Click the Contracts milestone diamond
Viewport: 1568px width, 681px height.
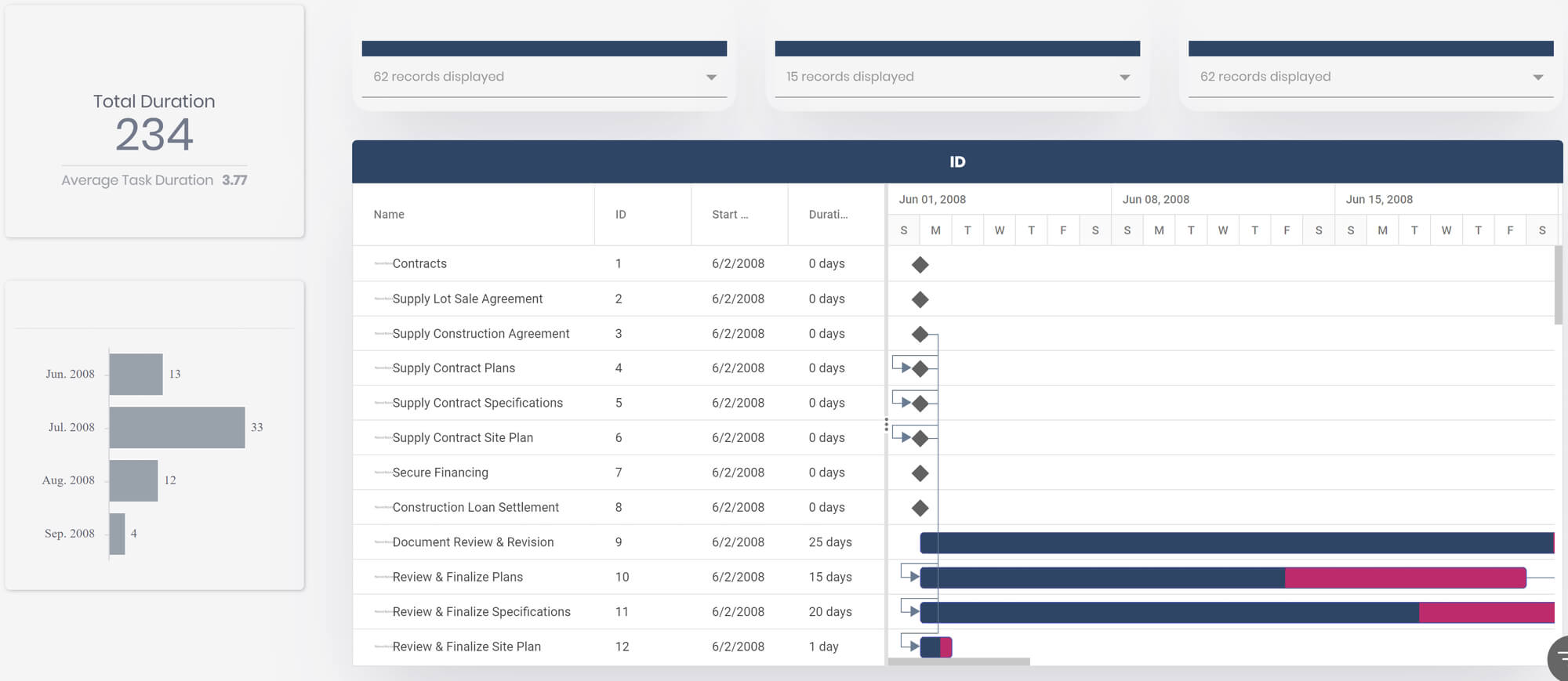point(920,265)
